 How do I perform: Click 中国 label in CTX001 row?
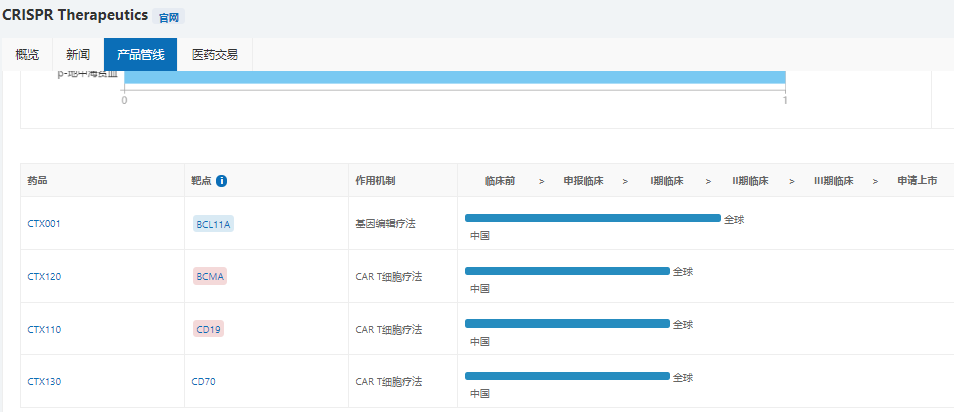[479, 236]
